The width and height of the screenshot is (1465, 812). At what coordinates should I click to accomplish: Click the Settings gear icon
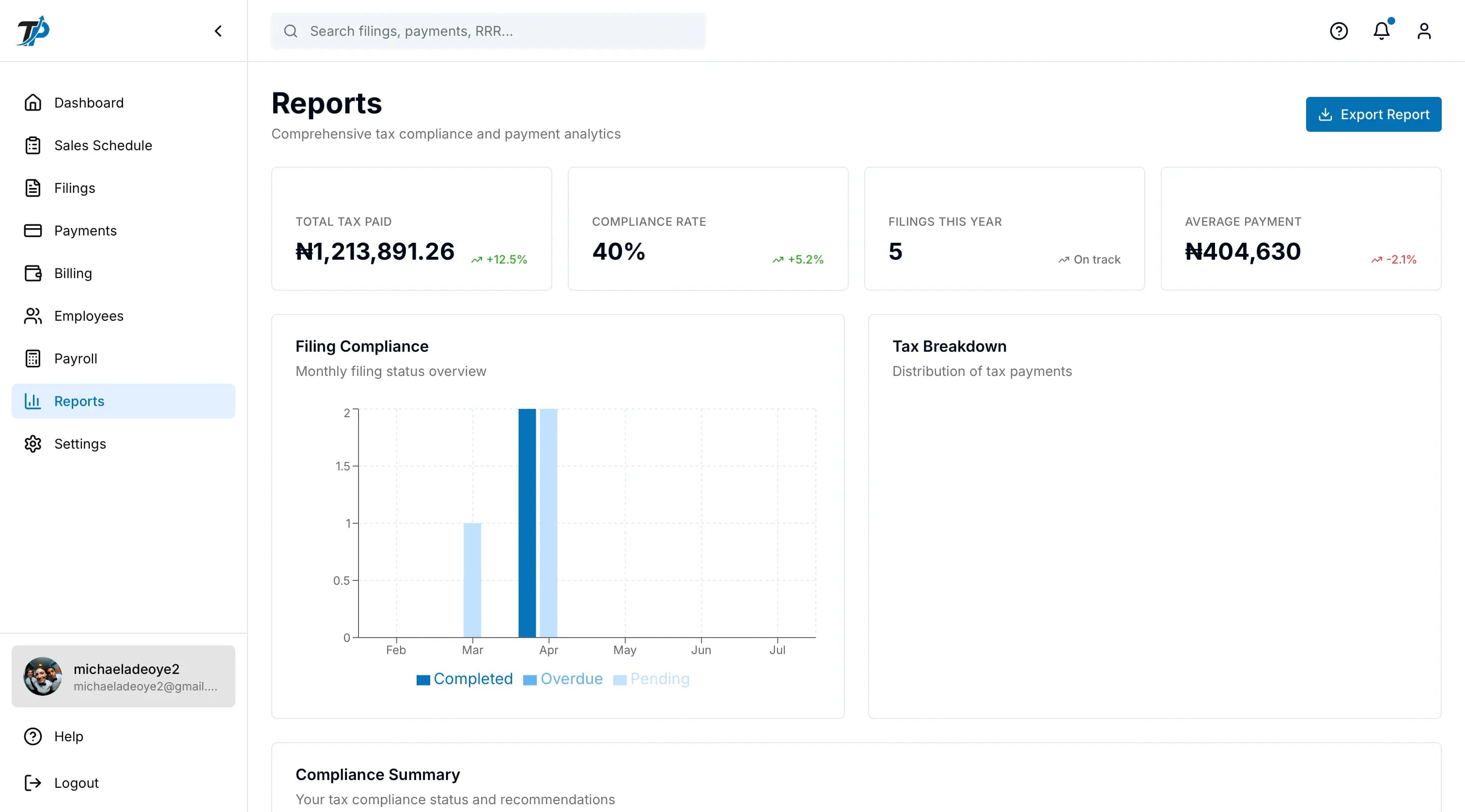[x=33, y=443]
